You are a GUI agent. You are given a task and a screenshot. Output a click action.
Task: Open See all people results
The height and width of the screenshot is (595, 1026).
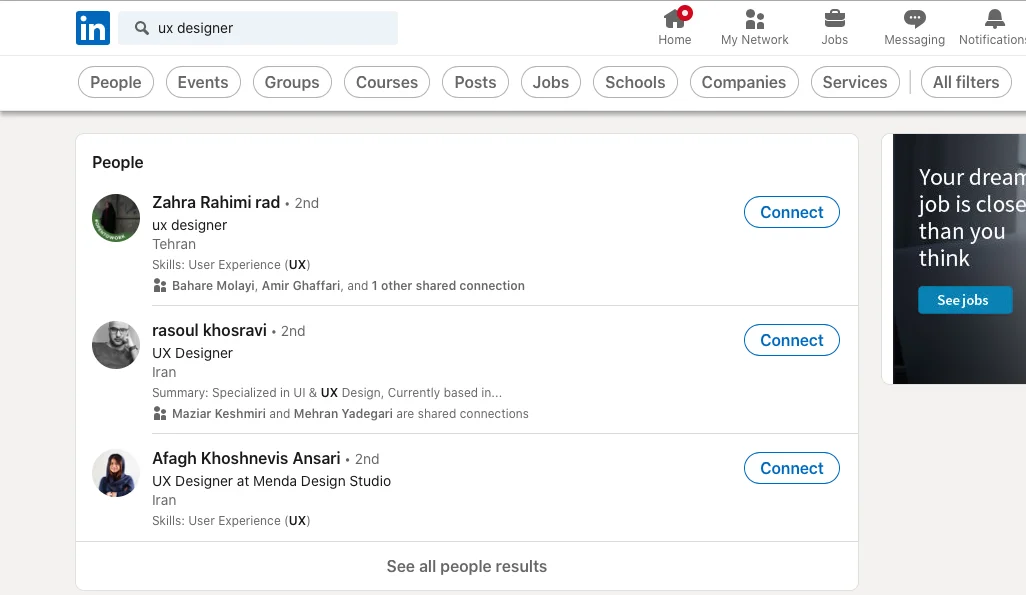tap(467, 566)
